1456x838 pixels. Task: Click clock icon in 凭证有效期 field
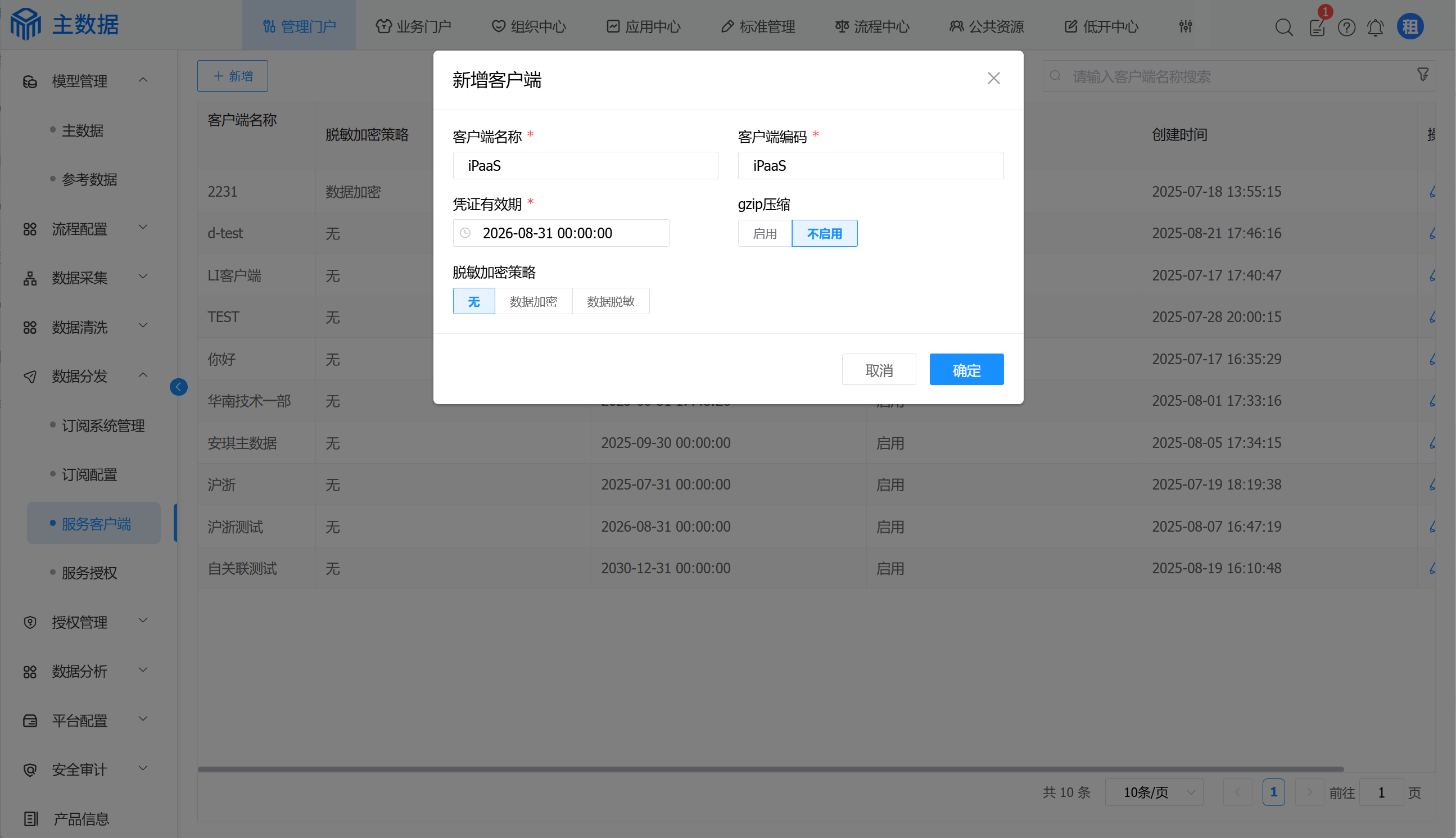point(465,233)
